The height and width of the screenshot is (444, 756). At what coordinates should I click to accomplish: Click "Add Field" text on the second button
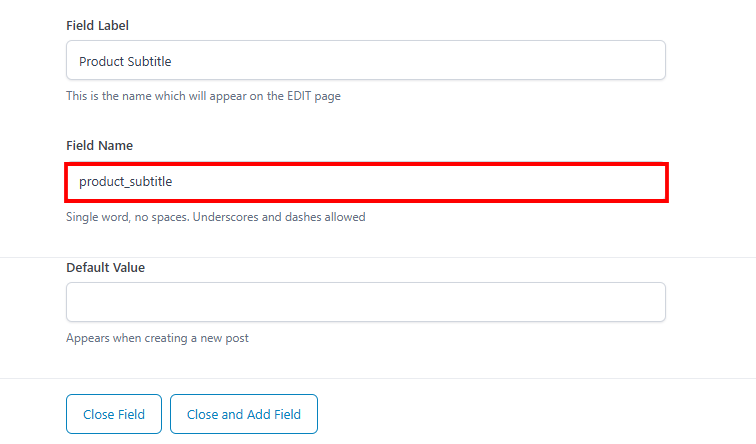[x=274, y=414]
